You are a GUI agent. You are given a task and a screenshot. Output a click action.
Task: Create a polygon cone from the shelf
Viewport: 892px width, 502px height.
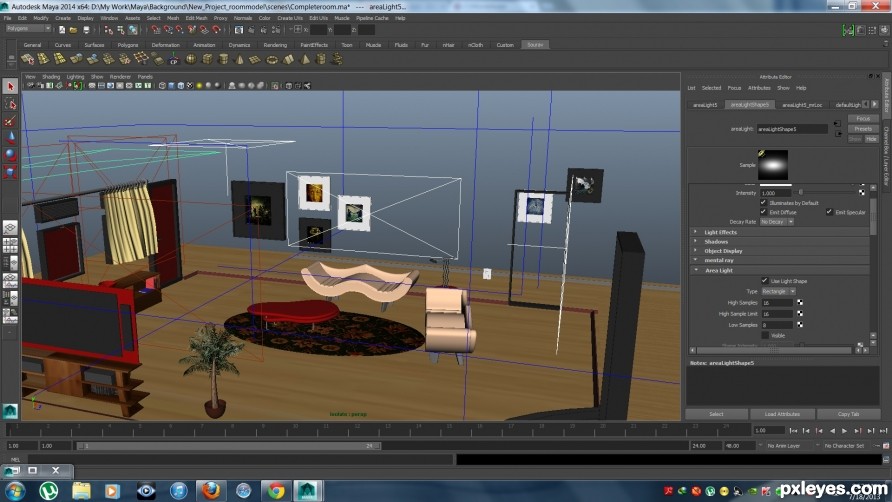pos(239,59)
